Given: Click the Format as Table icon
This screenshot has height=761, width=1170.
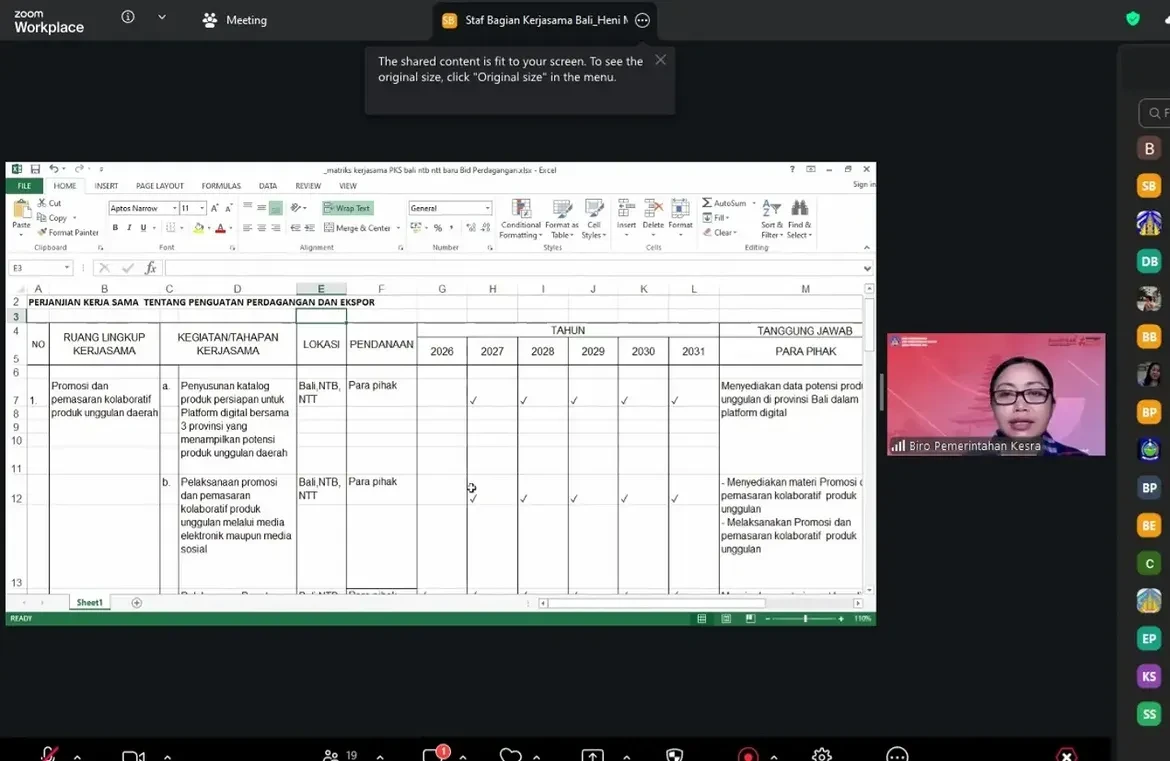Looking at the screenshot, I should [x=562, y=209].
